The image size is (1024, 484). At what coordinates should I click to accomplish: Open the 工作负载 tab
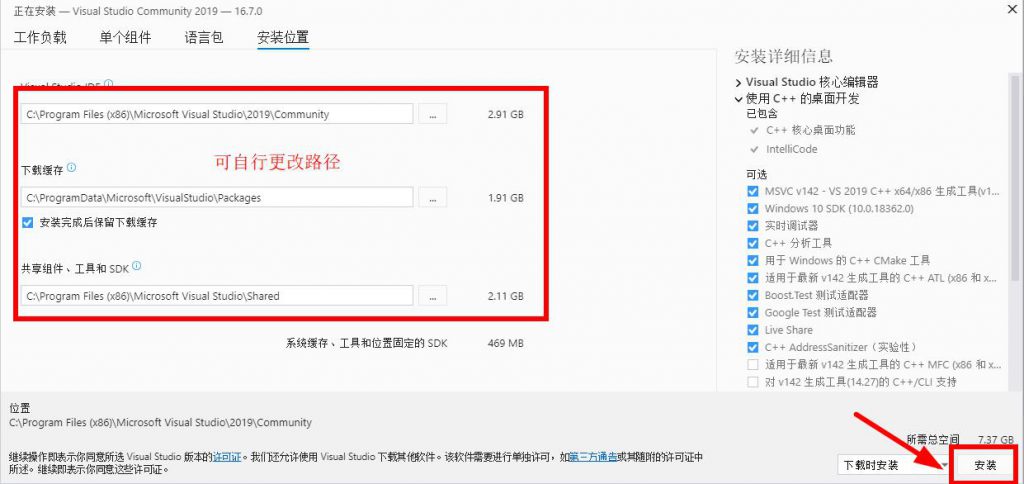(40, 37)
